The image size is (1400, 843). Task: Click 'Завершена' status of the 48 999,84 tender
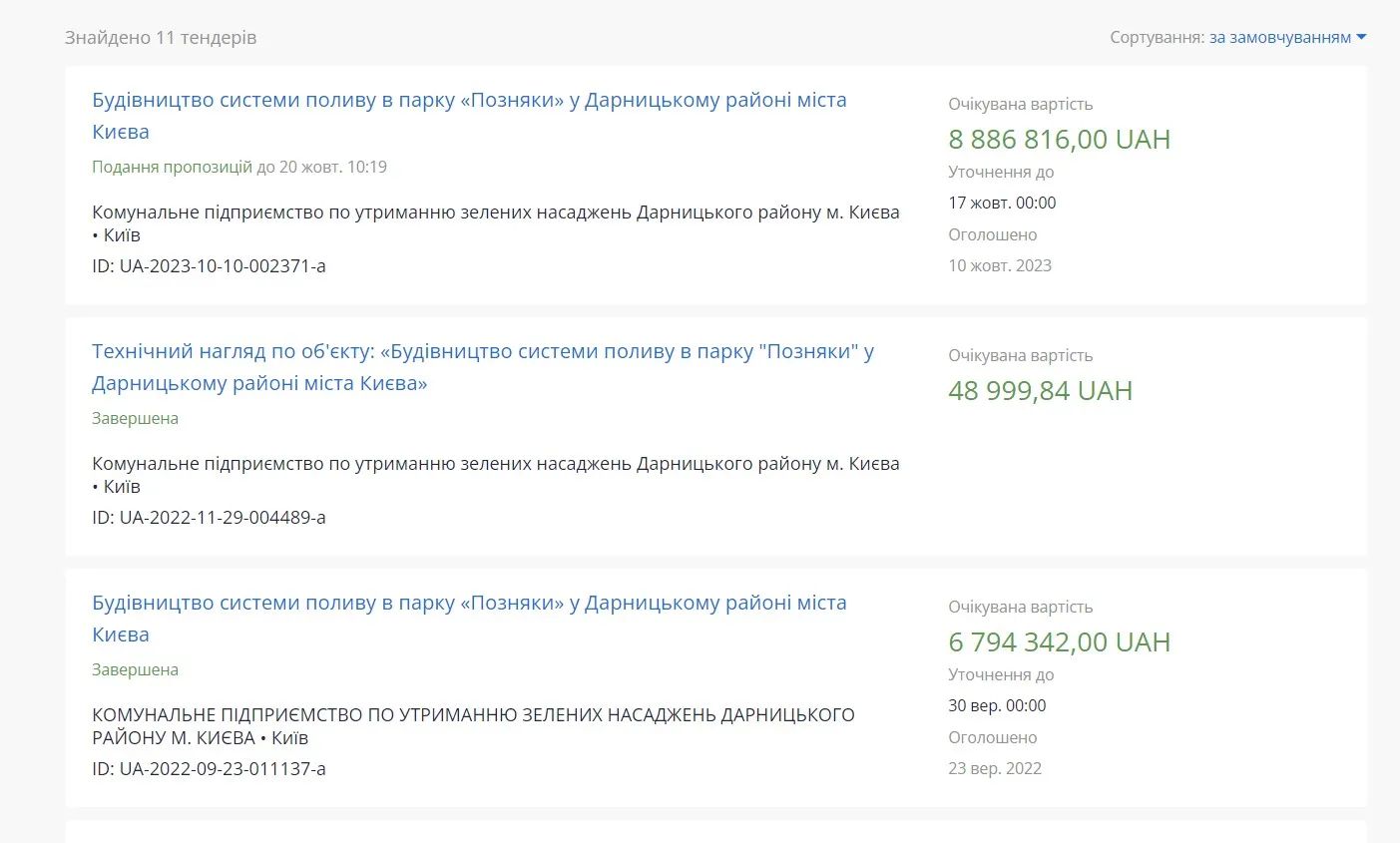(135, 418)
